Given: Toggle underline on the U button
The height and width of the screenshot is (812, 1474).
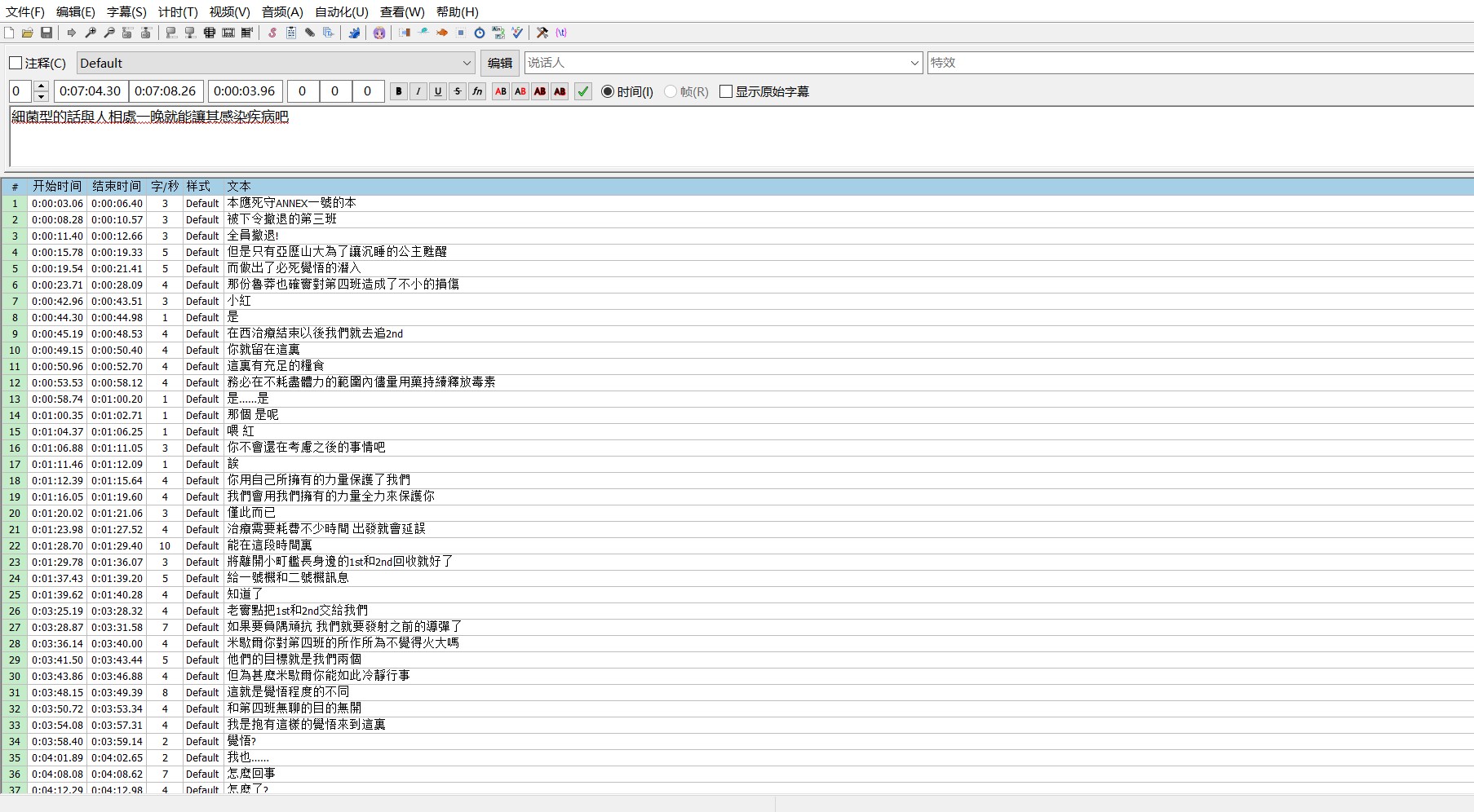Looking at the screenshot, I should pyautogui.click(x=438, y=91).
